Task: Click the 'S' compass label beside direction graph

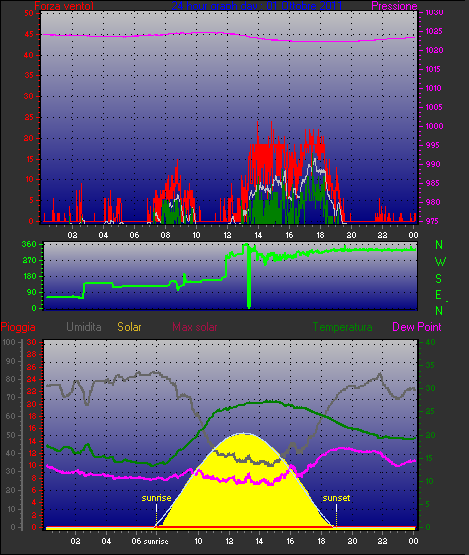Action: (439, 279)
